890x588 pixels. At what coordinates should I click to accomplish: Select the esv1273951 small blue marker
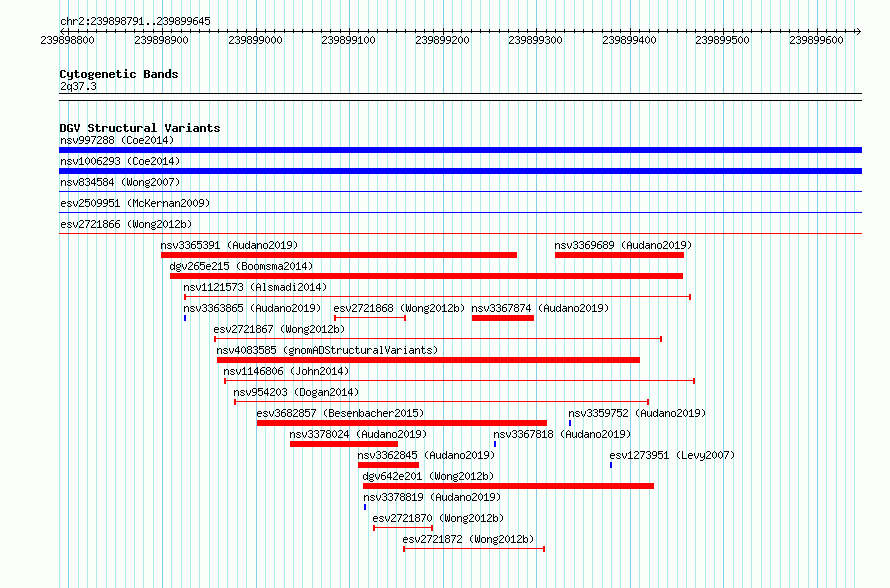pos(611,465)
